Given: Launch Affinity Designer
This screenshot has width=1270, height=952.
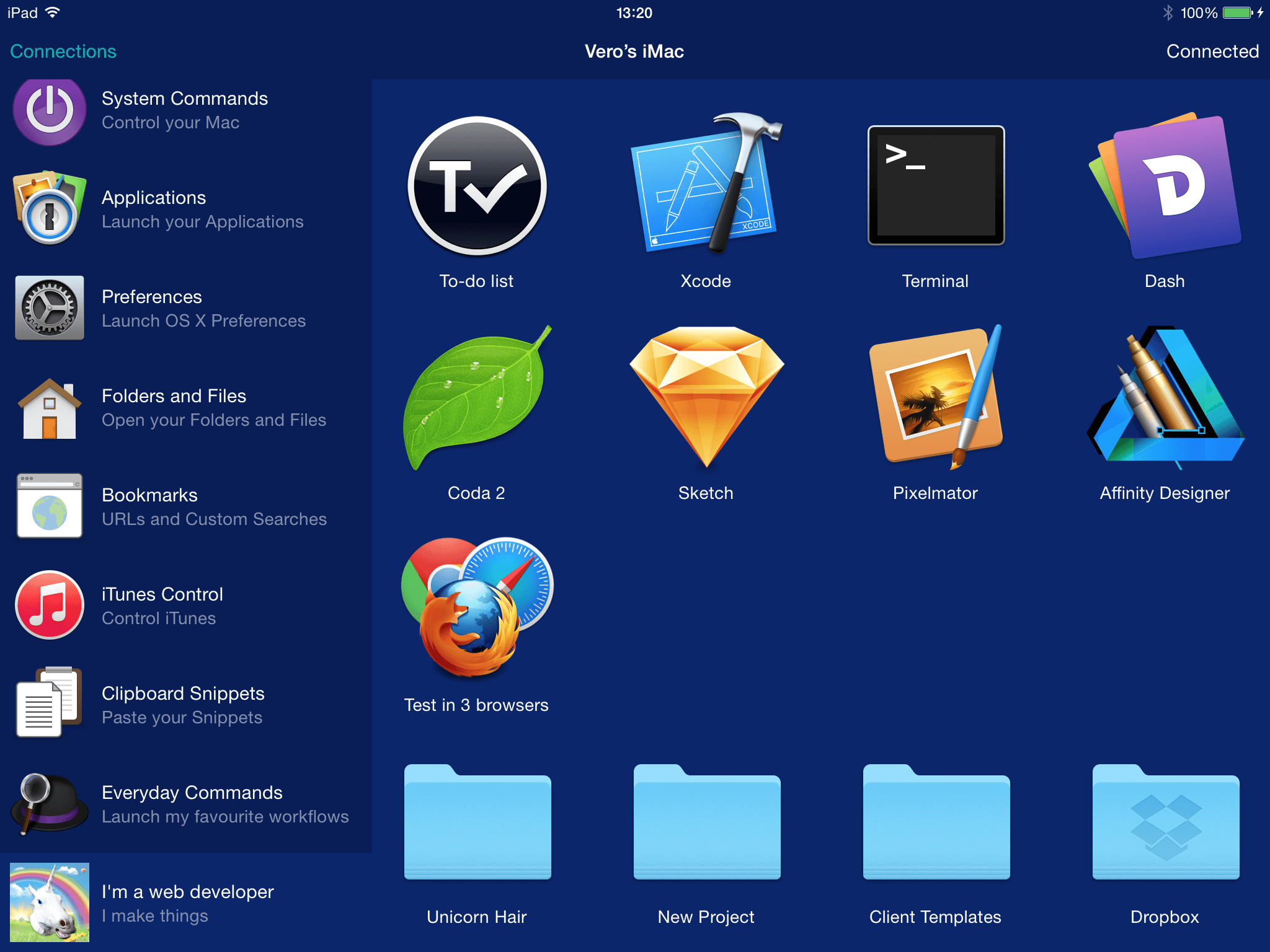Looking at the screenshot, I should pyautogui.click(x=1165, y=397).
